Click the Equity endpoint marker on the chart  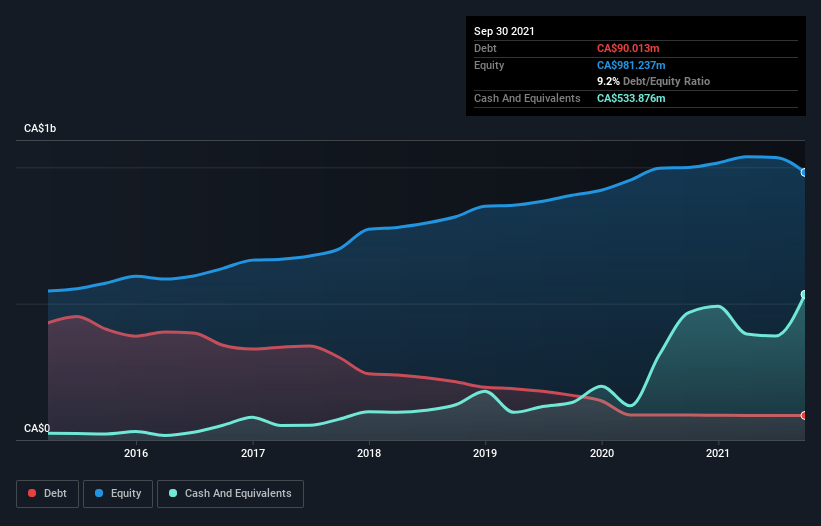804,173
